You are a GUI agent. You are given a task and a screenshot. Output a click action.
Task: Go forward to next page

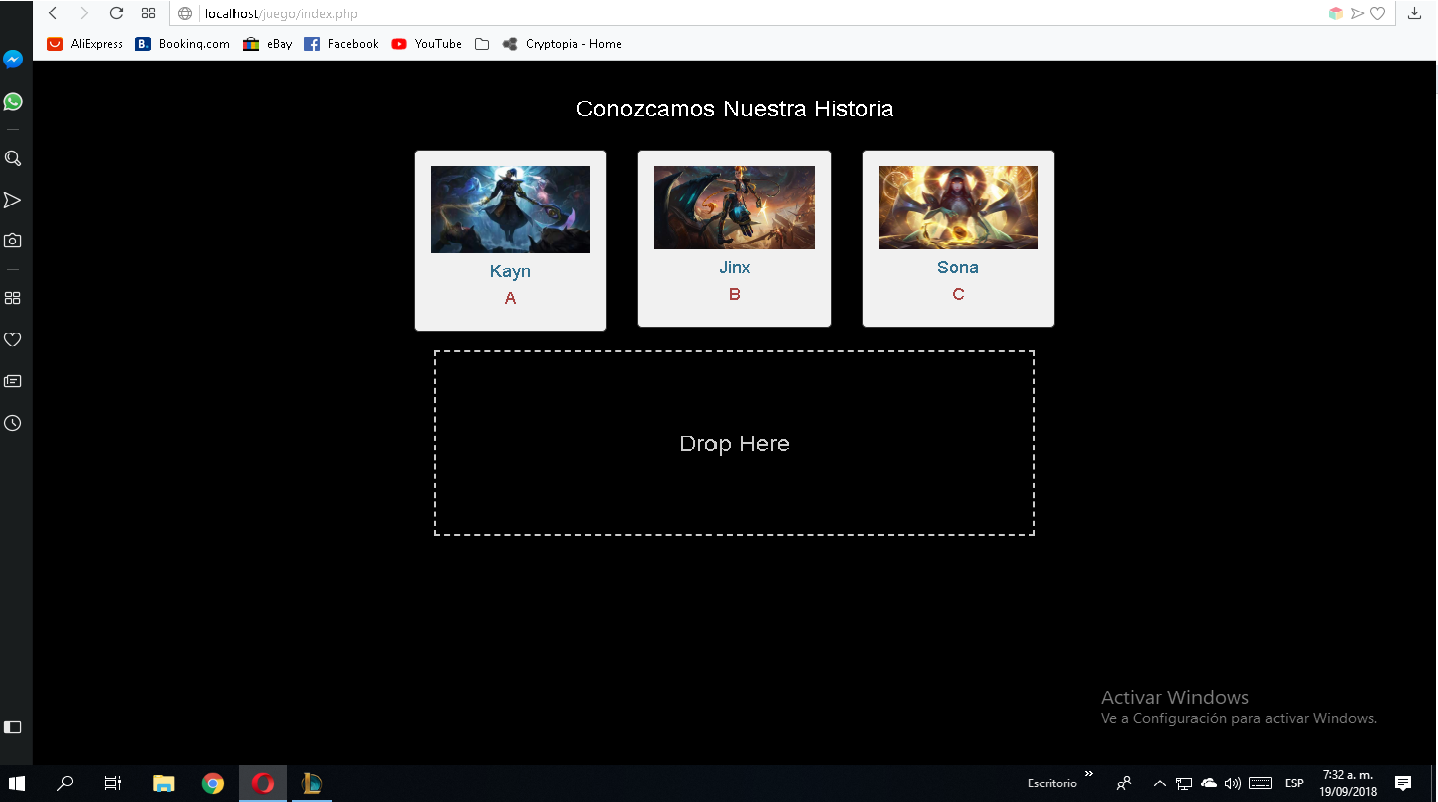84,13
